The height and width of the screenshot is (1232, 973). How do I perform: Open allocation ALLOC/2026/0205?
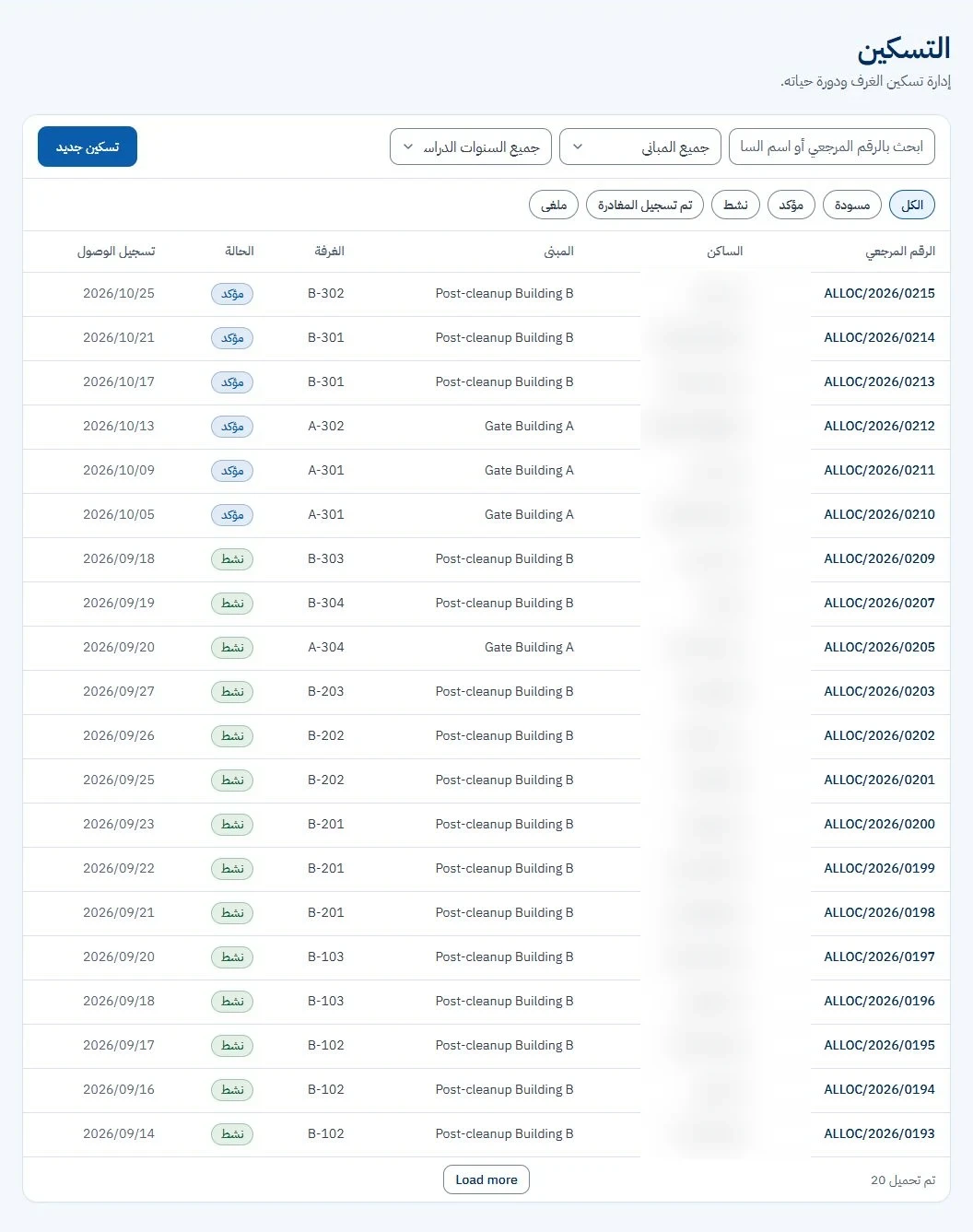[879, 647]
